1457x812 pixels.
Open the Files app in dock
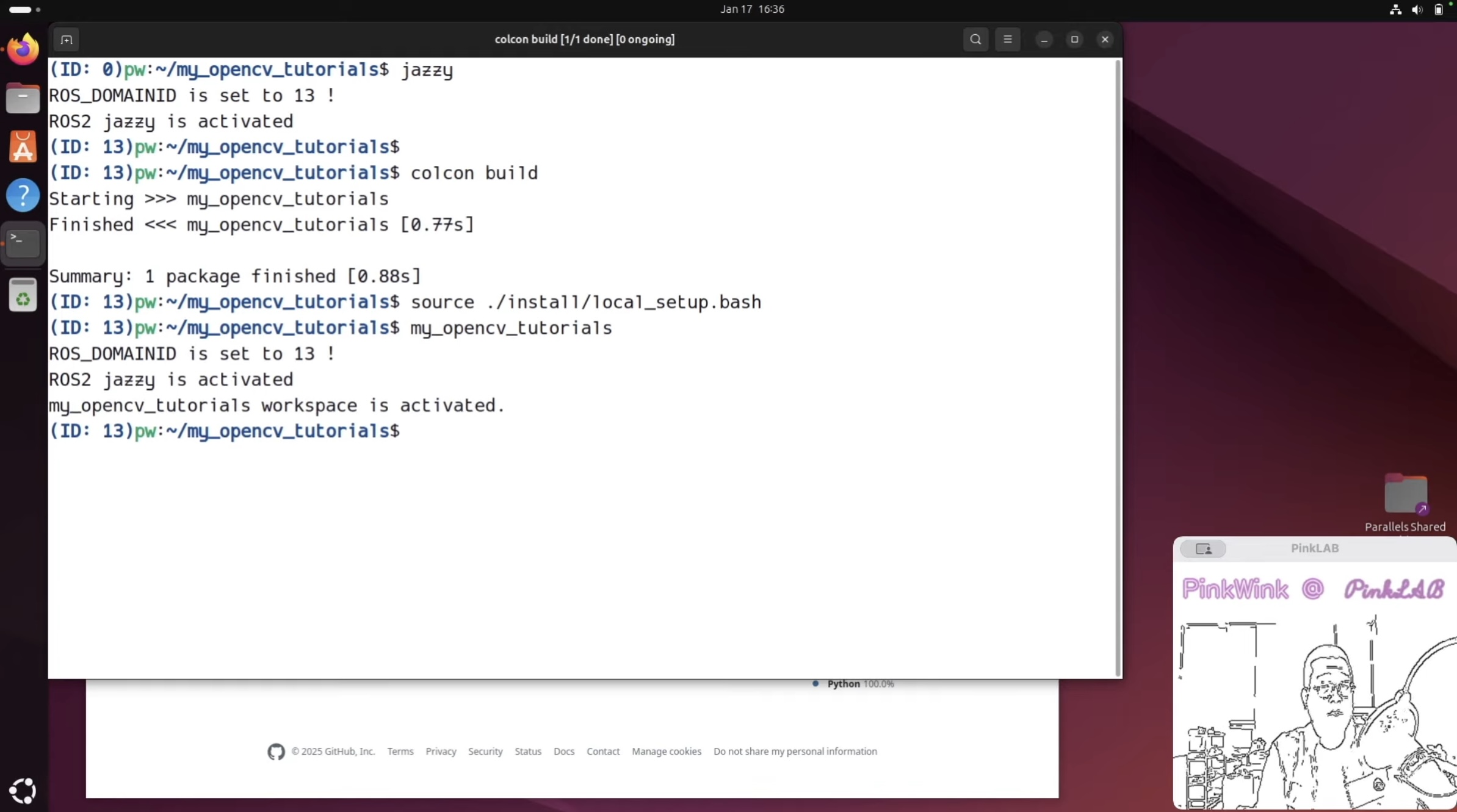click(23, 98)
